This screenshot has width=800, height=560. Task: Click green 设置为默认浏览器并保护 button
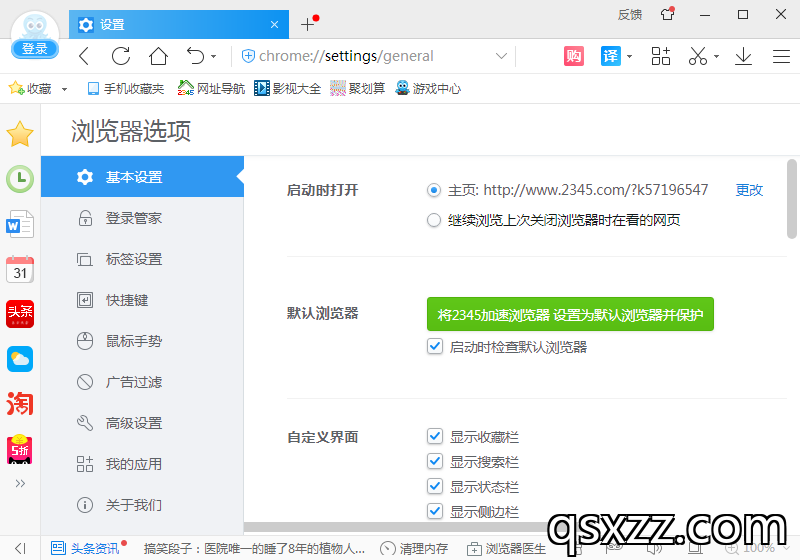click(x=570, y=314)
